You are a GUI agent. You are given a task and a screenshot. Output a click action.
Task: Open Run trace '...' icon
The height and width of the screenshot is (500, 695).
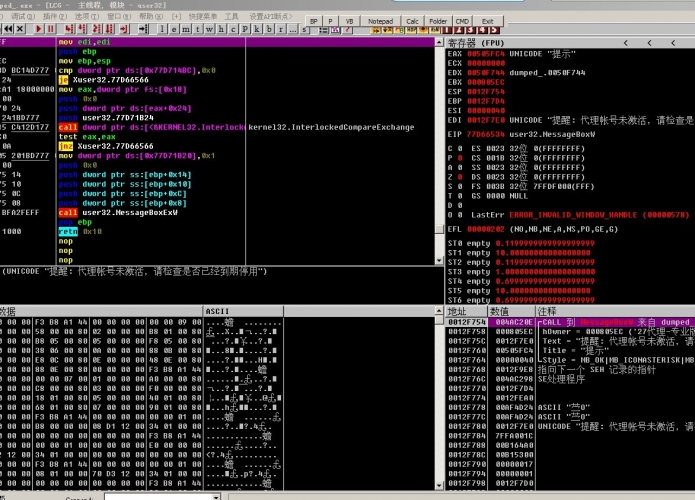point(293,29)
